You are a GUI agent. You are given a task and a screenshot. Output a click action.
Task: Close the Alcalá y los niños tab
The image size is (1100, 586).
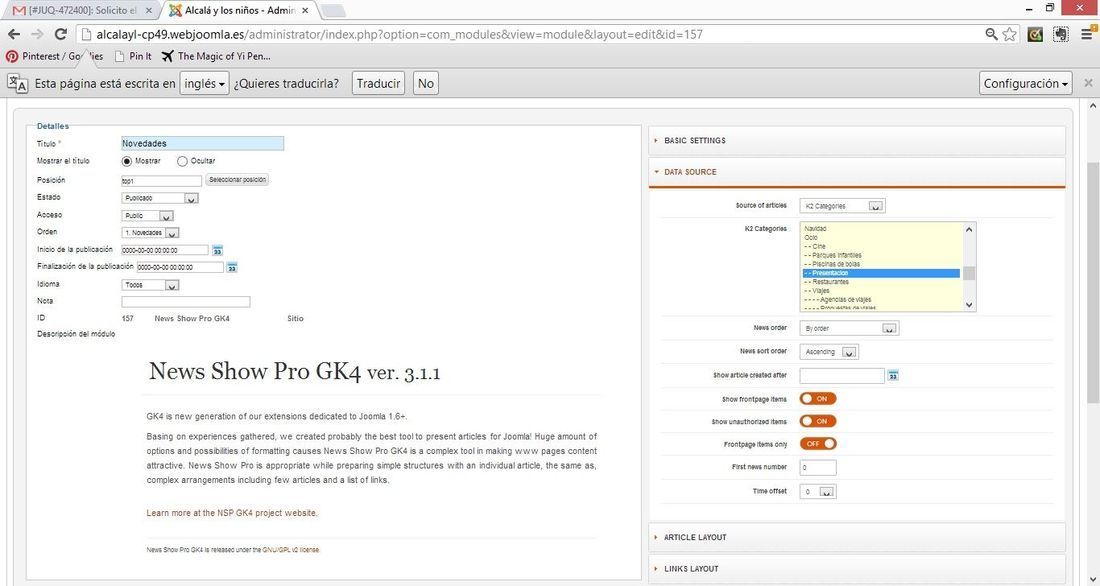pyautogui.click(x=305, y=11)
